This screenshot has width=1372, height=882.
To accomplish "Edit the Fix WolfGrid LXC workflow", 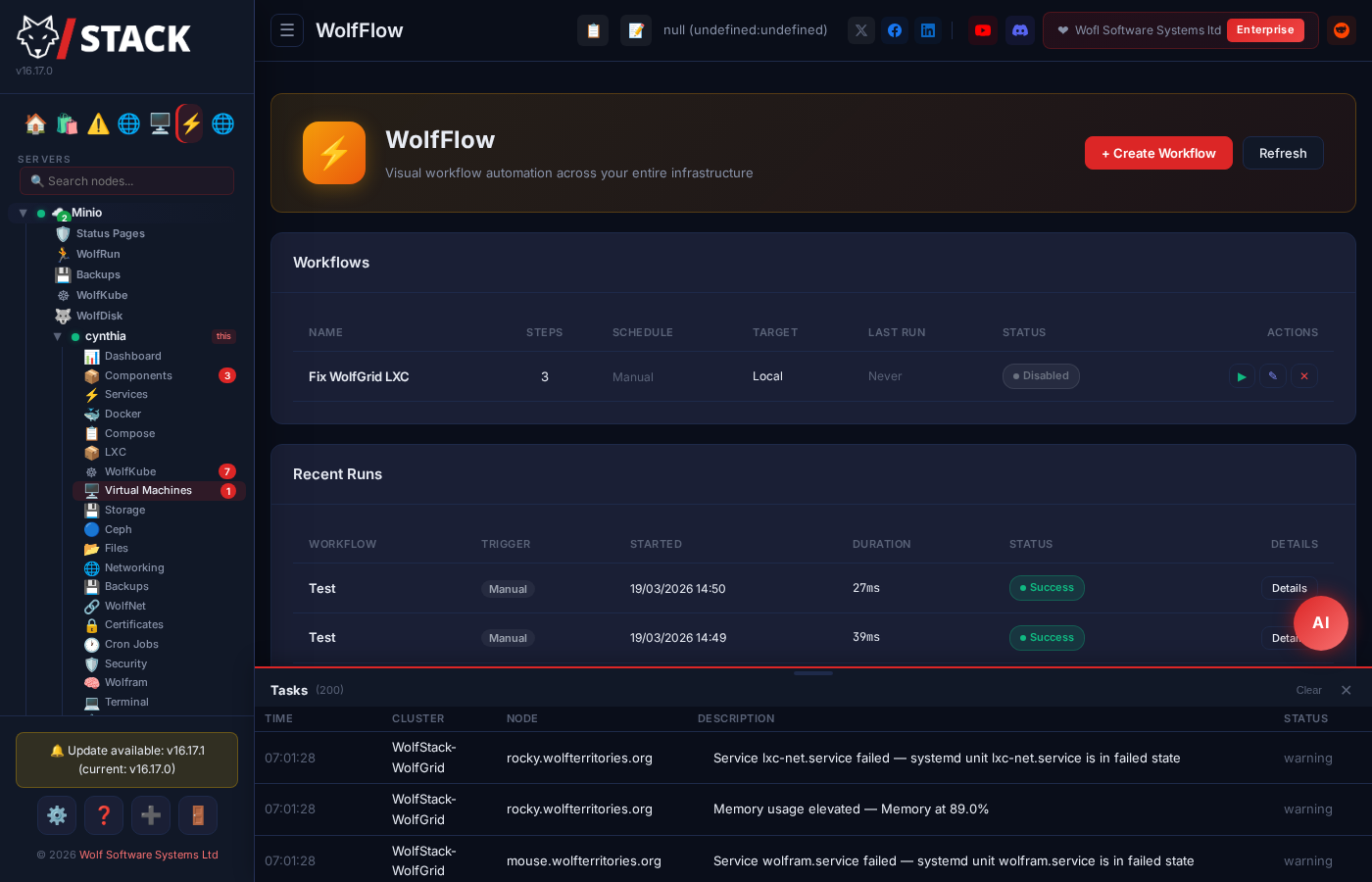I will (x=1273, y=376).
